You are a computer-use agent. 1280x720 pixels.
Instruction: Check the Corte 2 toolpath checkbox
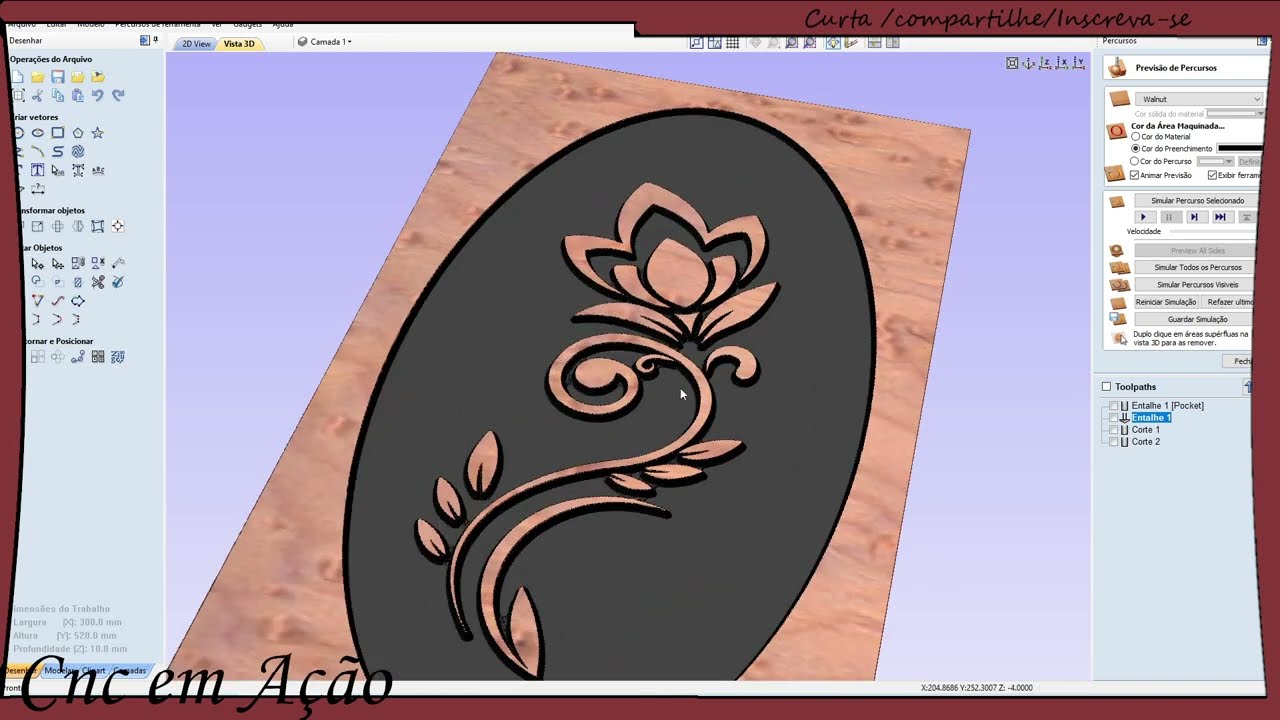pos(1114,442)
